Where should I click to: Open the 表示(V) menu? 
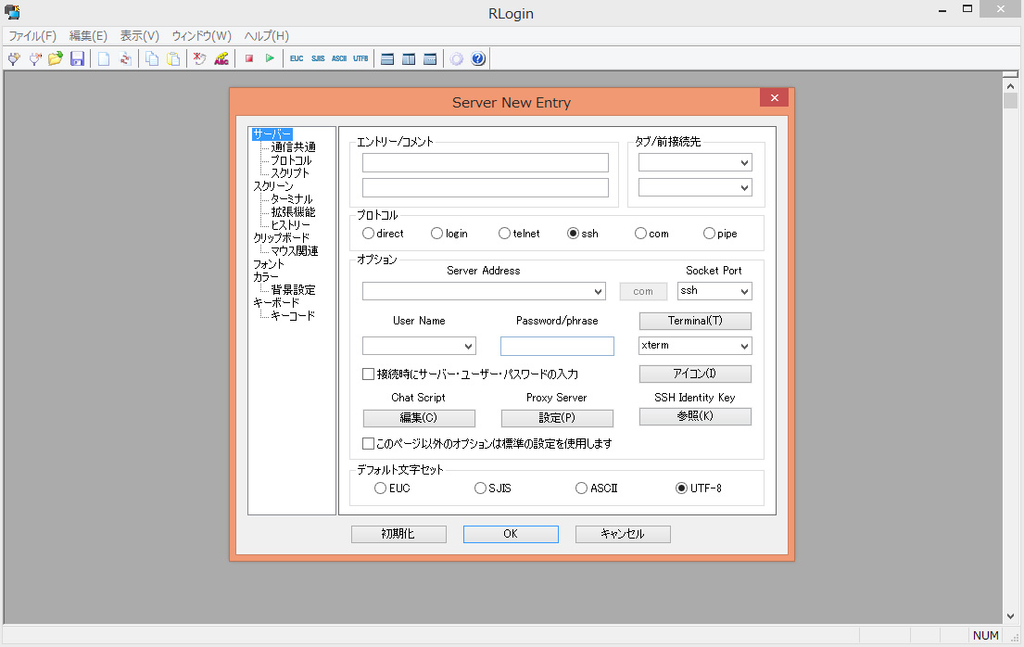click(140, 36)
